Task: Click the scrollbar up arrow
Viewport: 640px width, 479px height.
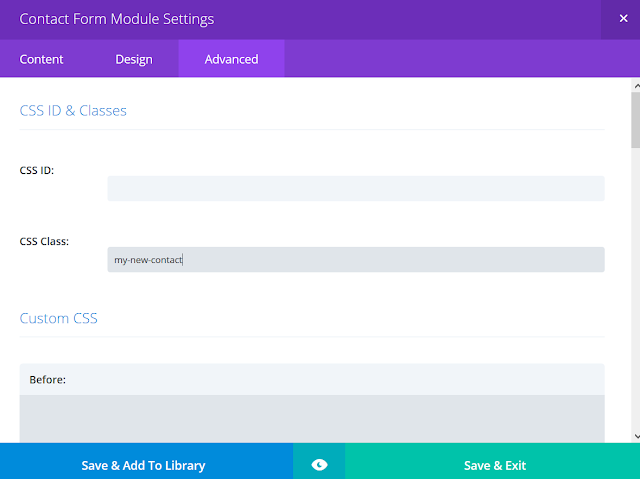Action: tap(636, 86)
